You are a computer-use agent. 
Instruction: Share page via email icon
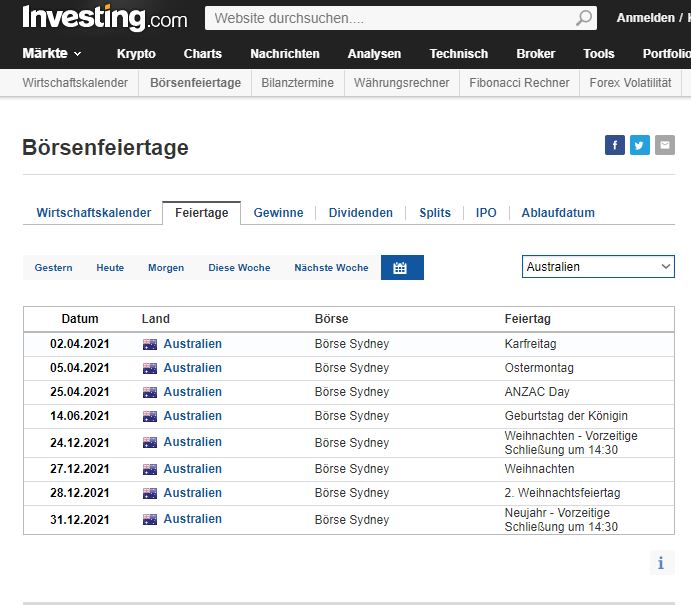coord(665,145)
